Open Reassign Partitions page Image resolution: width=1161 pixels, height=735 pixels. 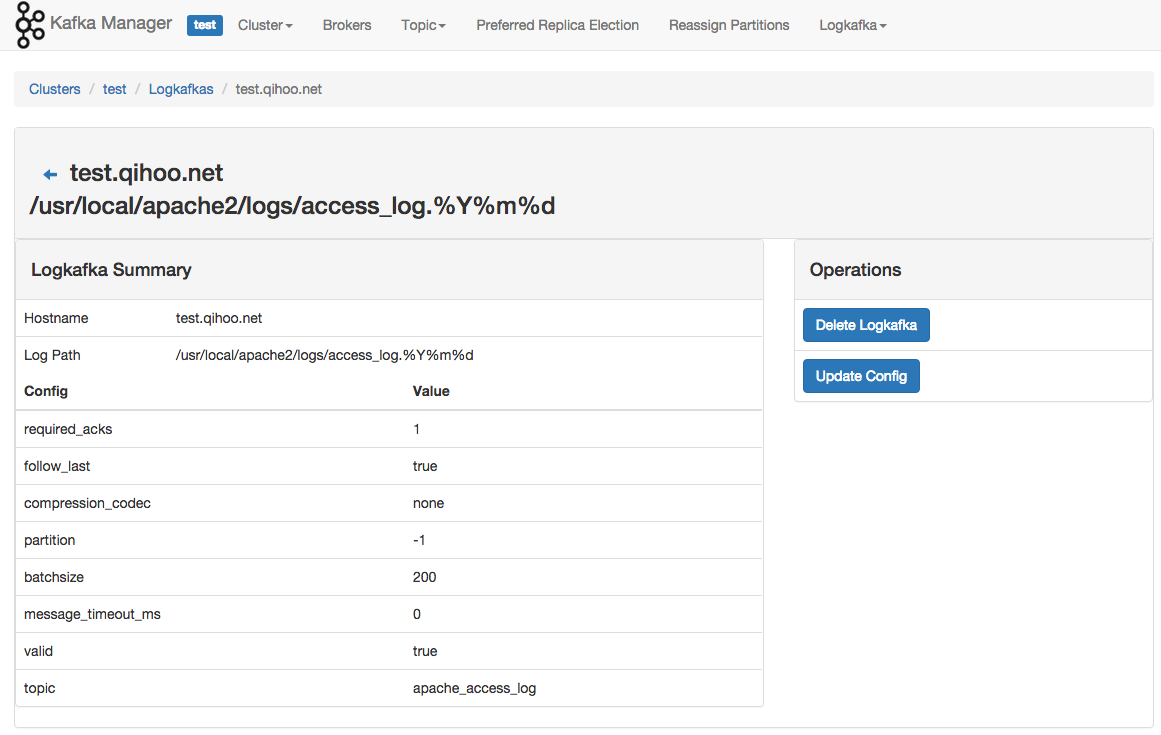point(729,25)
